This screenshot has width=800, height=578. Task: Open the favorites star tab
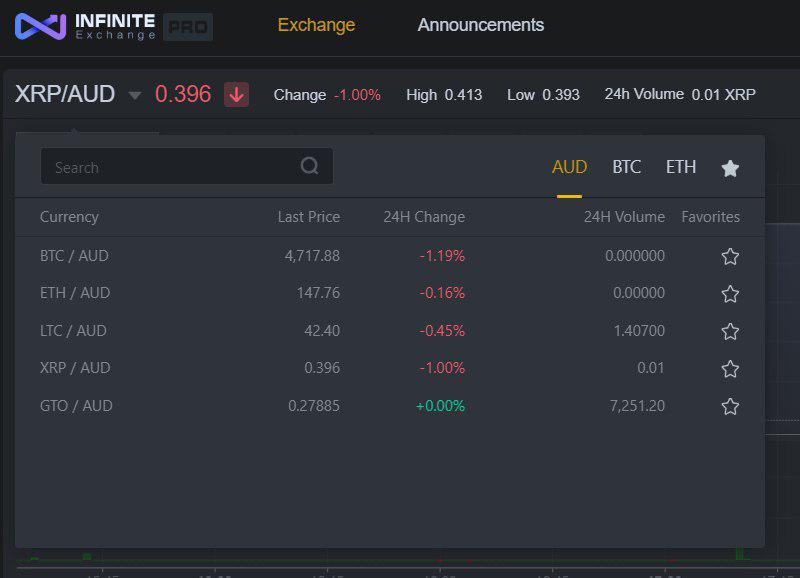point(730,168)
